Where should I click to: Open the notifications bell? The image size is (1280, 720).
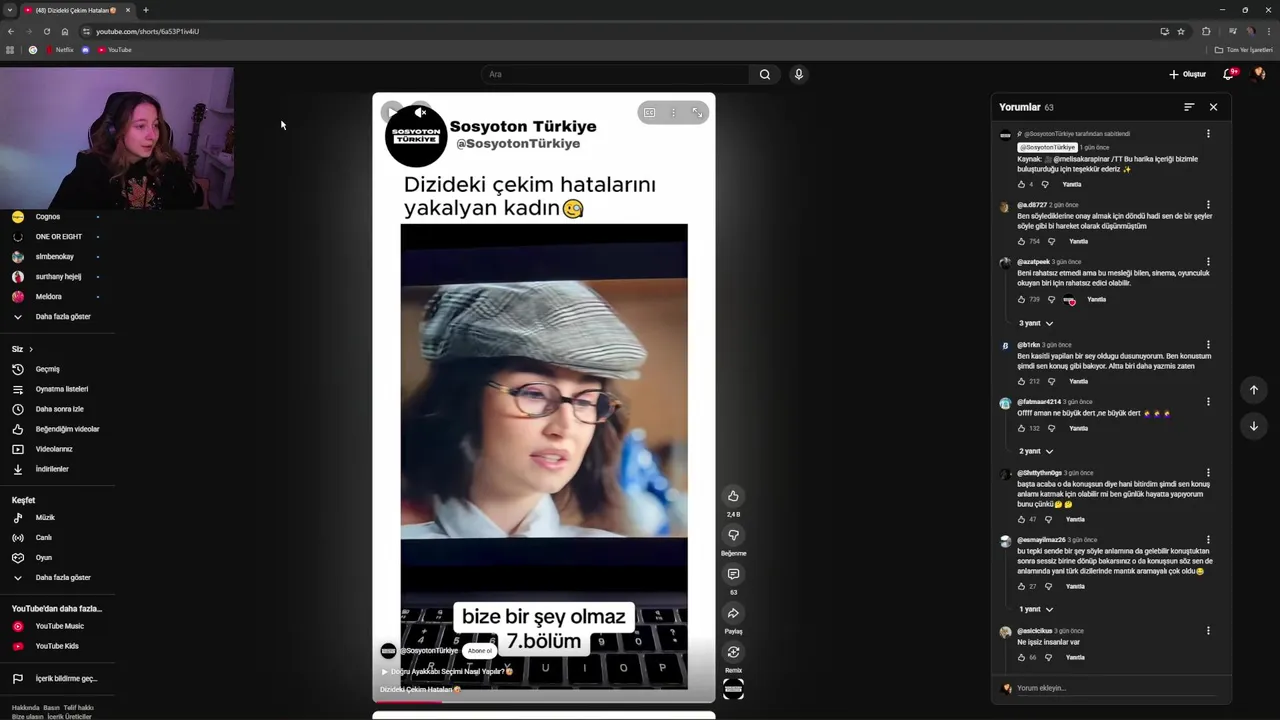pos(1229,74)
